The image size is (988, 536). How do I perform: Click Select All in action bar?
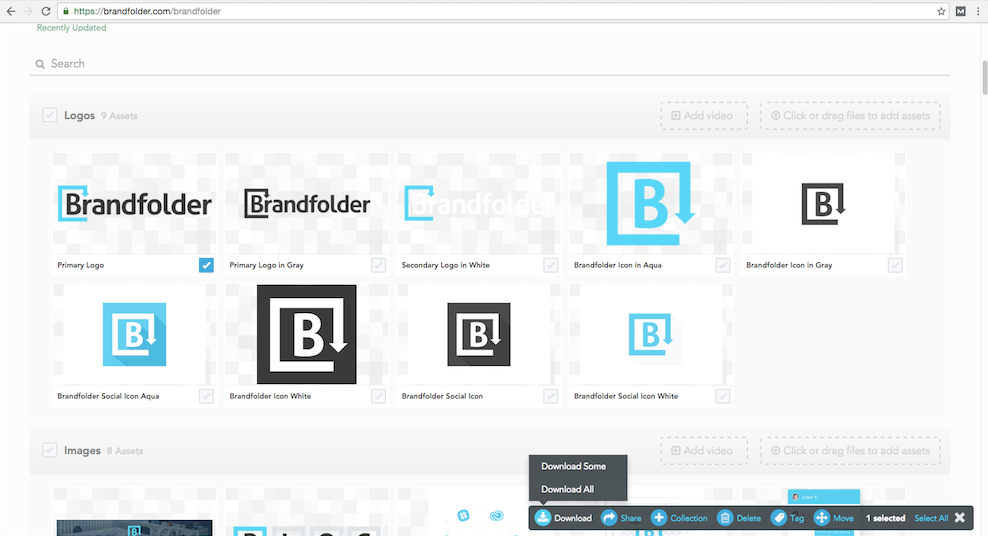point(931,518)
